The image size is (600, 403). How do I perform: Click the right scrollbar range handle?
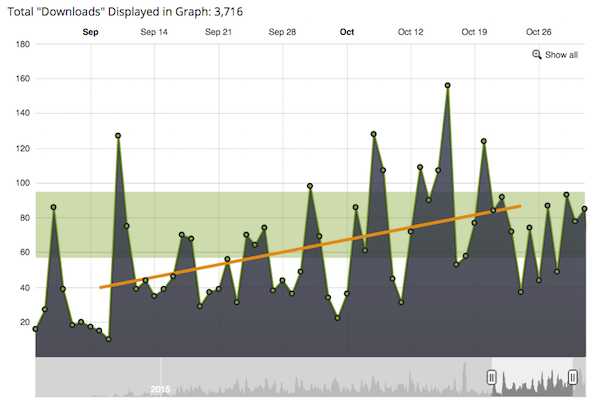click(573, 377)
